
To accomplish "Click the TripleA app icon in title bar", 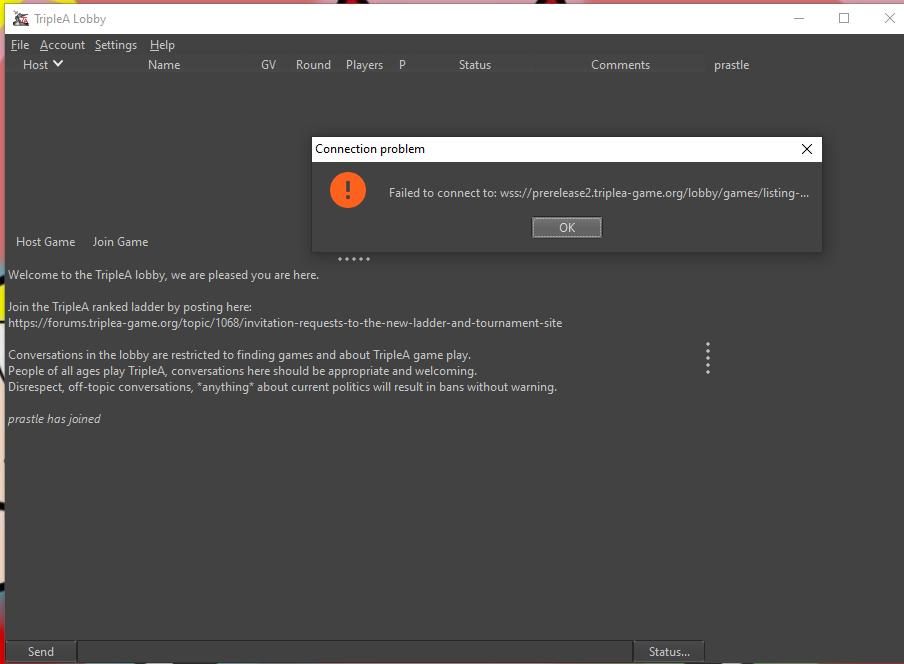I will click(21, 18).
